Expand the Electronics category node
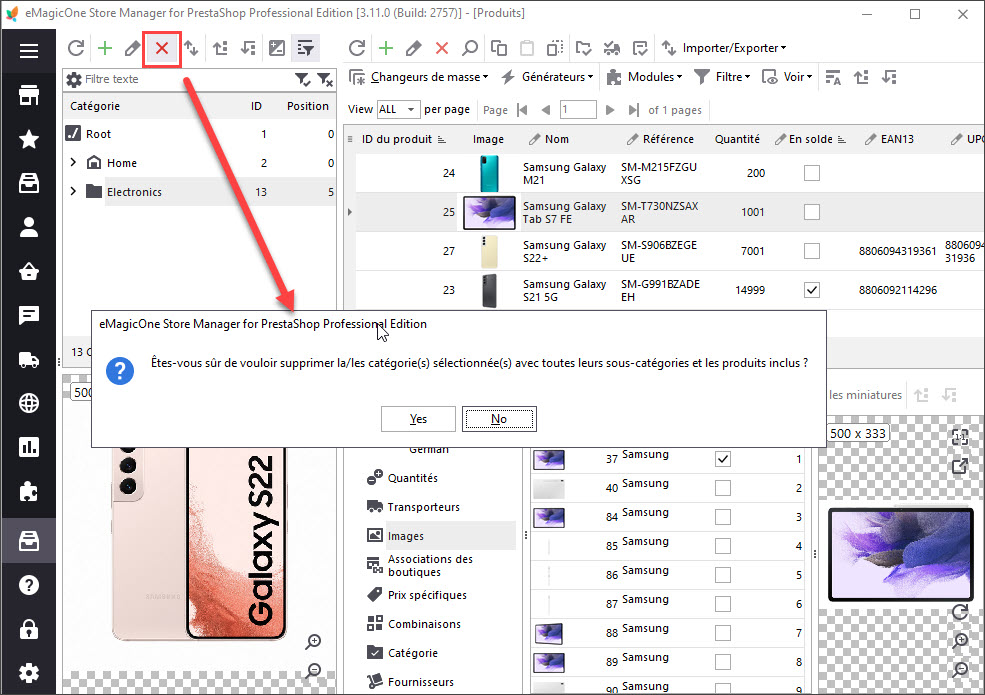The width and height of the screenshot is (985, 695). pos(73,191)
